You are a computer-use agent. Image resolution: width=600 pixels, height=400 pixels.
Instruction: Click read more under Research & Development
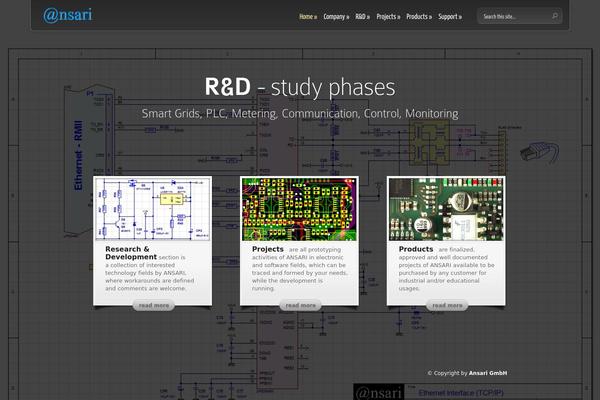click(153, 305)
